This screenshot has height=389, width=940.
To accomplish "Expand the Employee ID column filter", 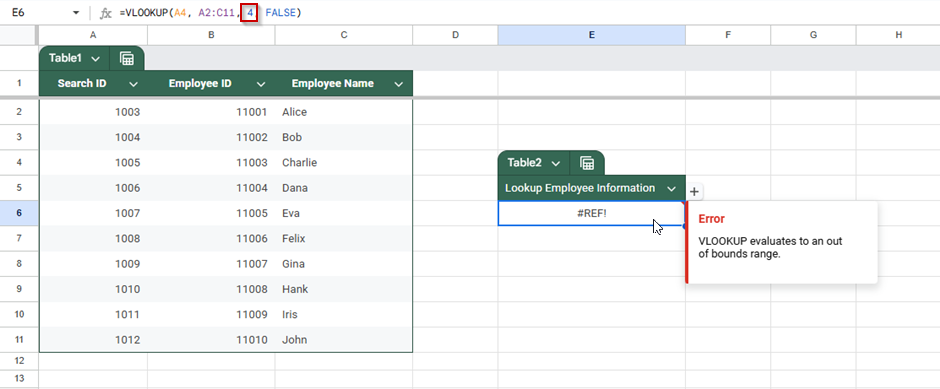I will coord(261,85).
